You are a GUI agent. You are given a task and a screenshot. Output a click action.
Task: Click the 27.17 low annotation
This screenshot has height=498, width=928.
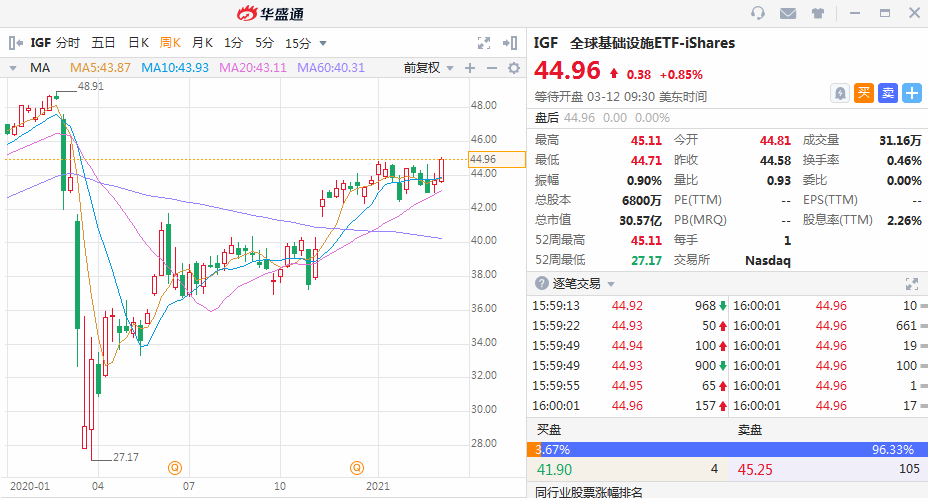(x=125, y=457)
